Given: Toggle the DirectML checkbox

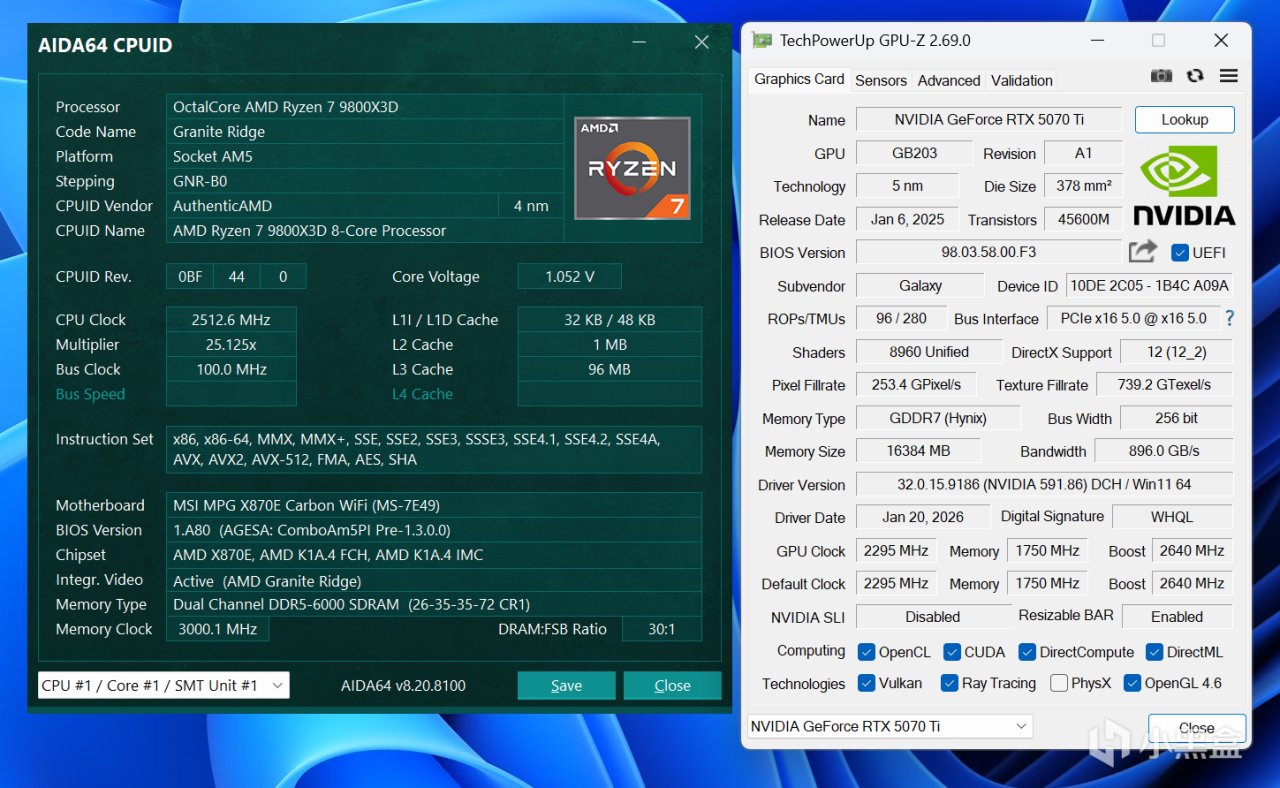Looking at the screenshot, I should [x=1155, y=652].
